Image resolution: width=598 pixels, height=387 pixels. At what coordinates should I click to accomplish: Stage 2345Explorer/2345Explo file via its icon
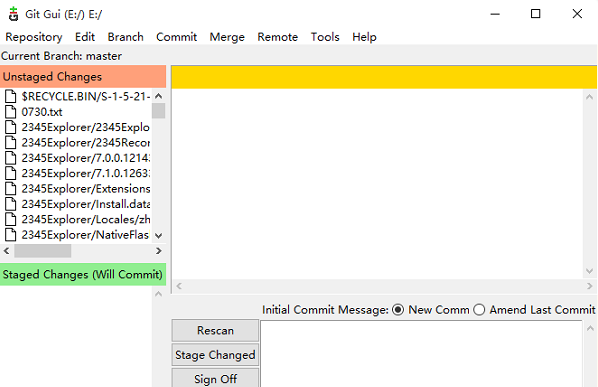[x=11, y=127]
